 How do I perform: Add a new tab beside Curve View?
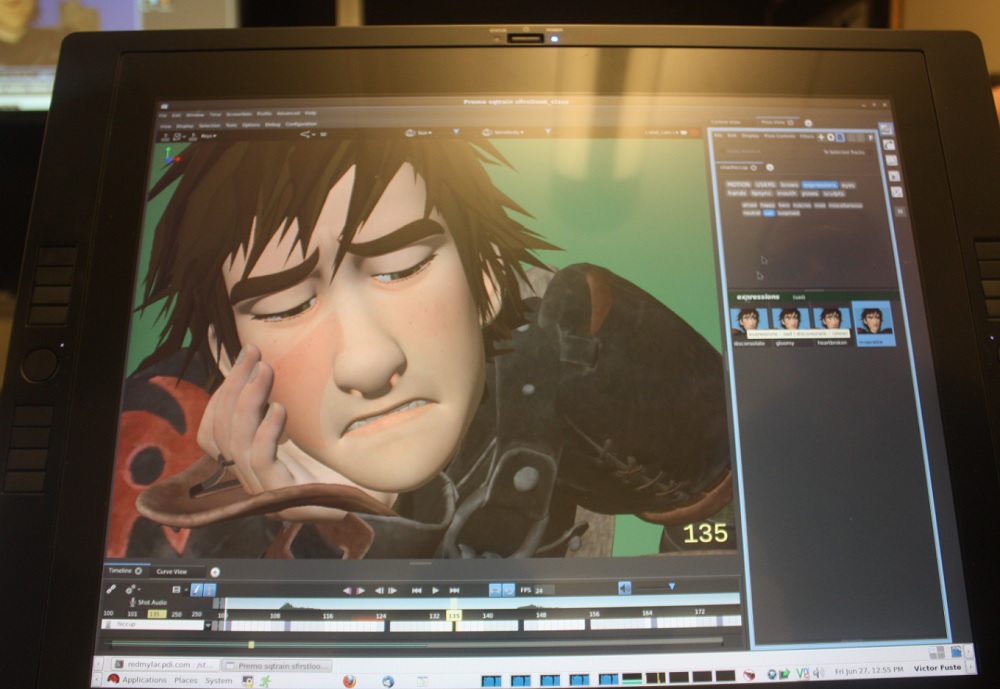coord(215,572)
